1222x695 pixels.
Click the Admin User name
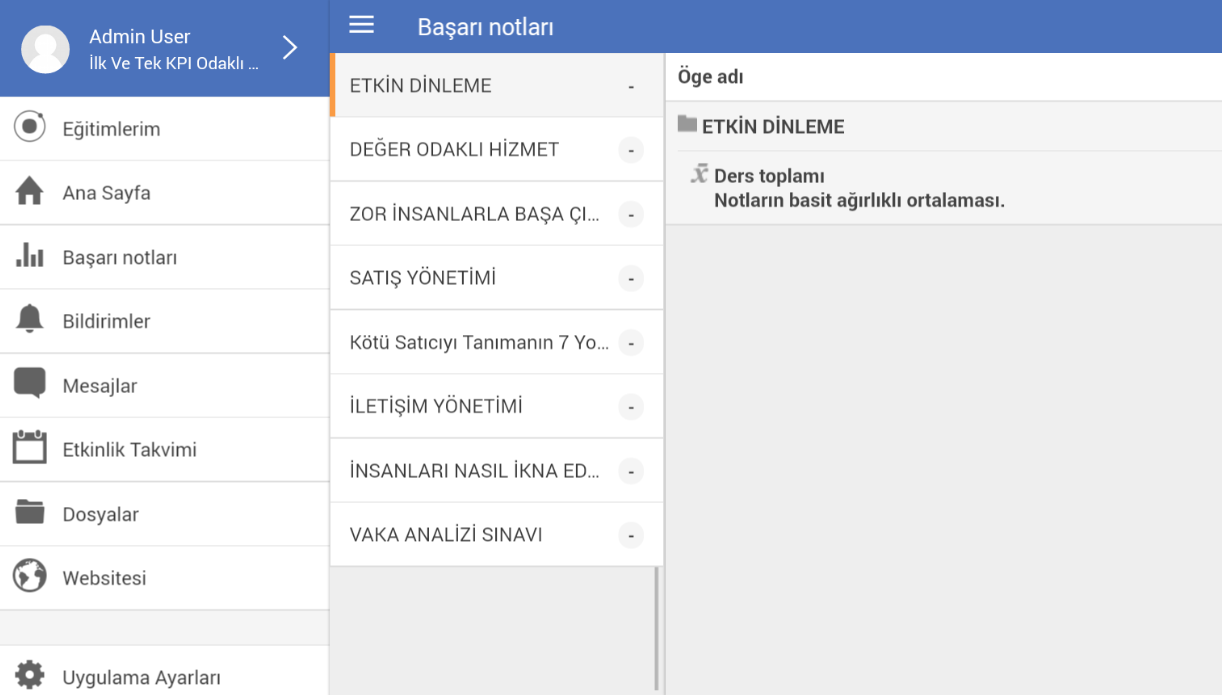tap(140, 36)
